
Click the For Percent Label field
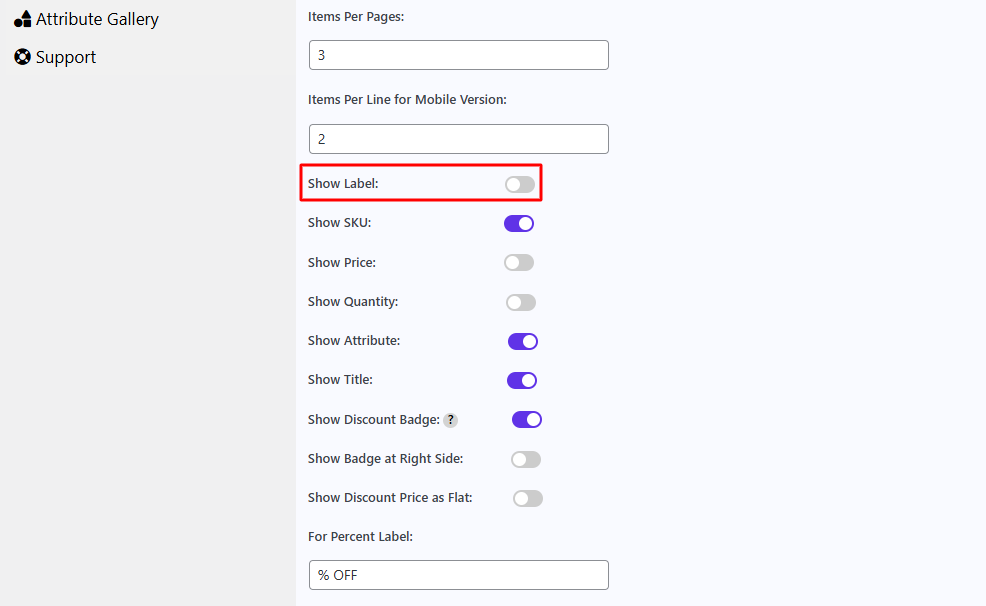point(459,575)
